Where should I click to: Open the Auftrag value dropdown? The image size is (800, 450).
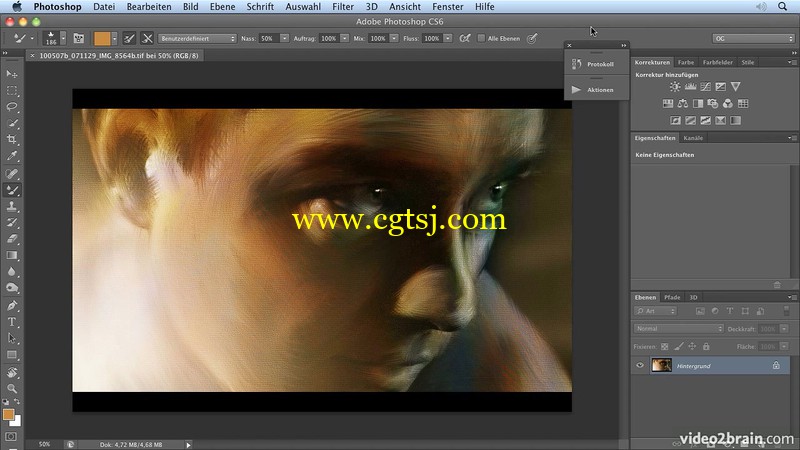[345, 39]
